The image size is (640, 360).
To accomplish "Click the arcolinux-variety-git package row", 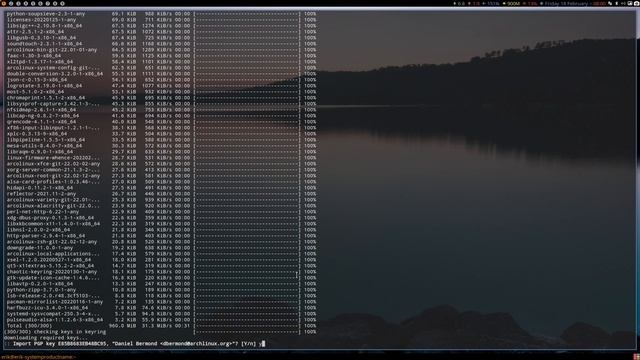I will 161,200.
